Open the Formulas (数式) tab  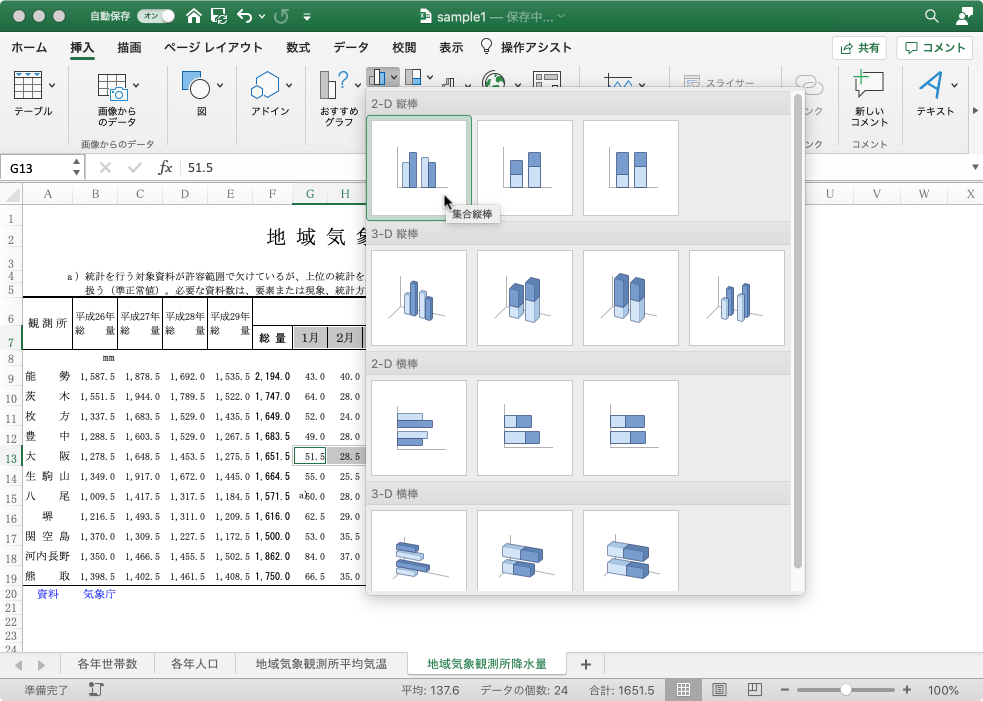click(298, 48)
